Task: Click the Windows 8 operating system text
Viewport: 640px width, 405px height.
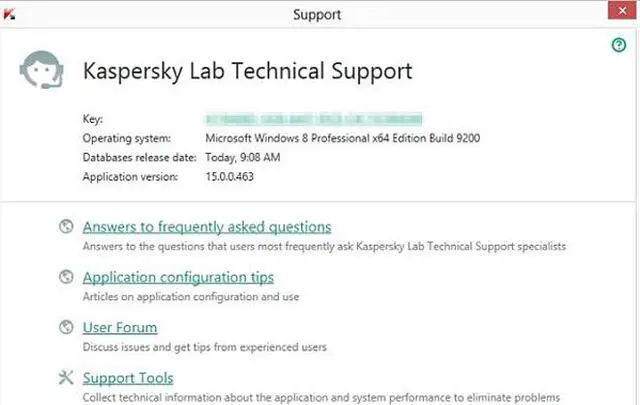Action: point(342,138)
